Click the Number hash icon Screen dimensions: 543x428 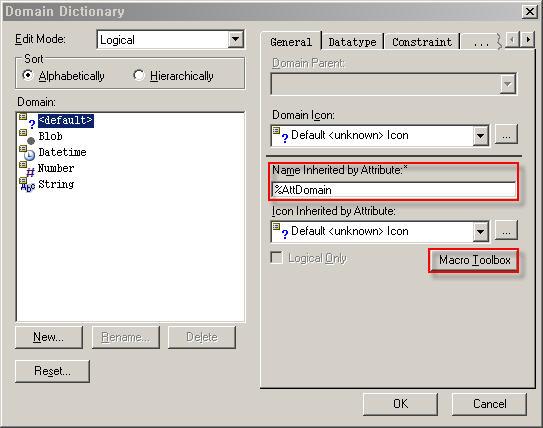[27, 169]
